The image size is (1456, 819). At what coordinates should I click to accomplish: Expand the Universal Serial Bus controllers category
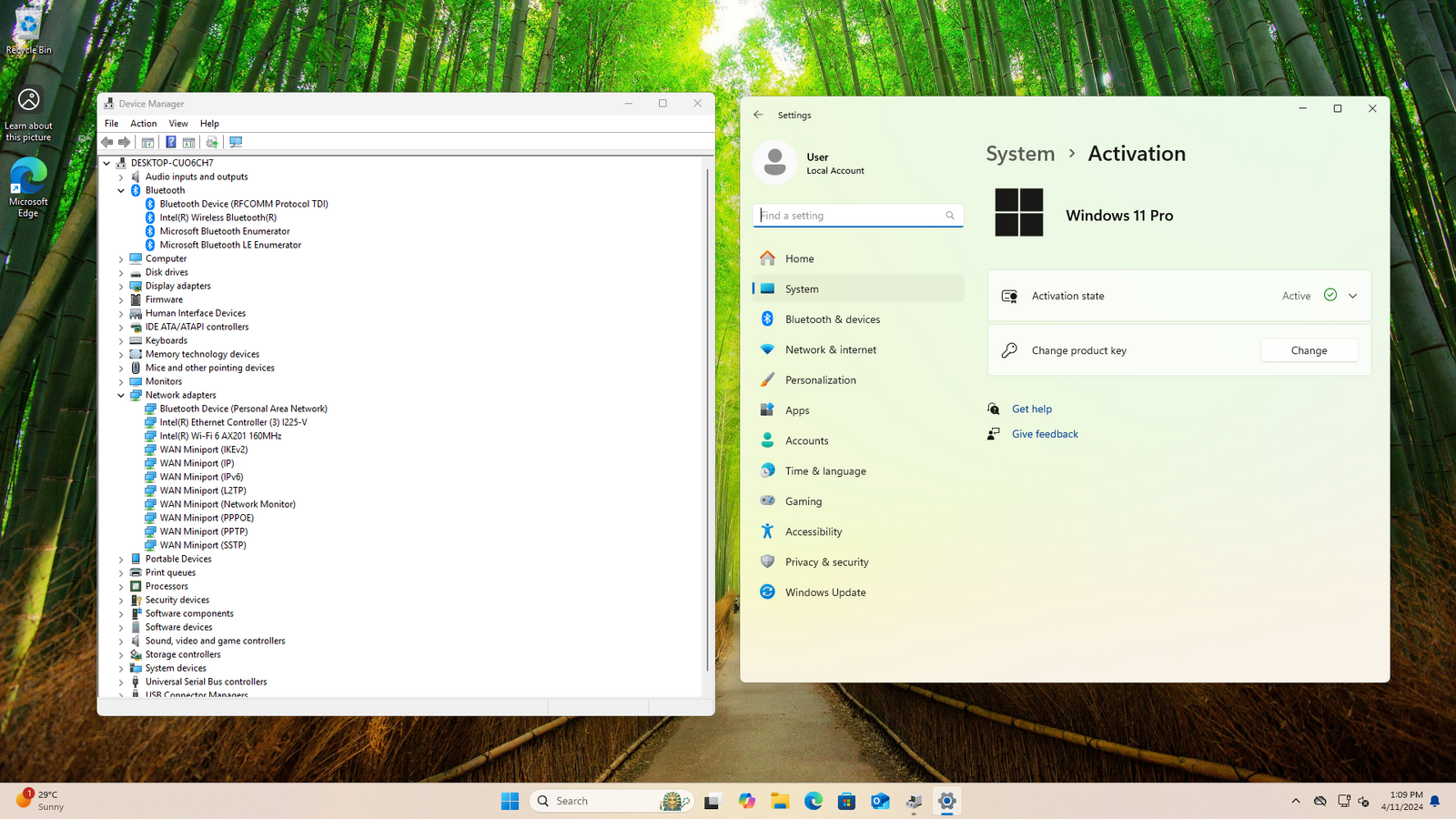[121, 682]
